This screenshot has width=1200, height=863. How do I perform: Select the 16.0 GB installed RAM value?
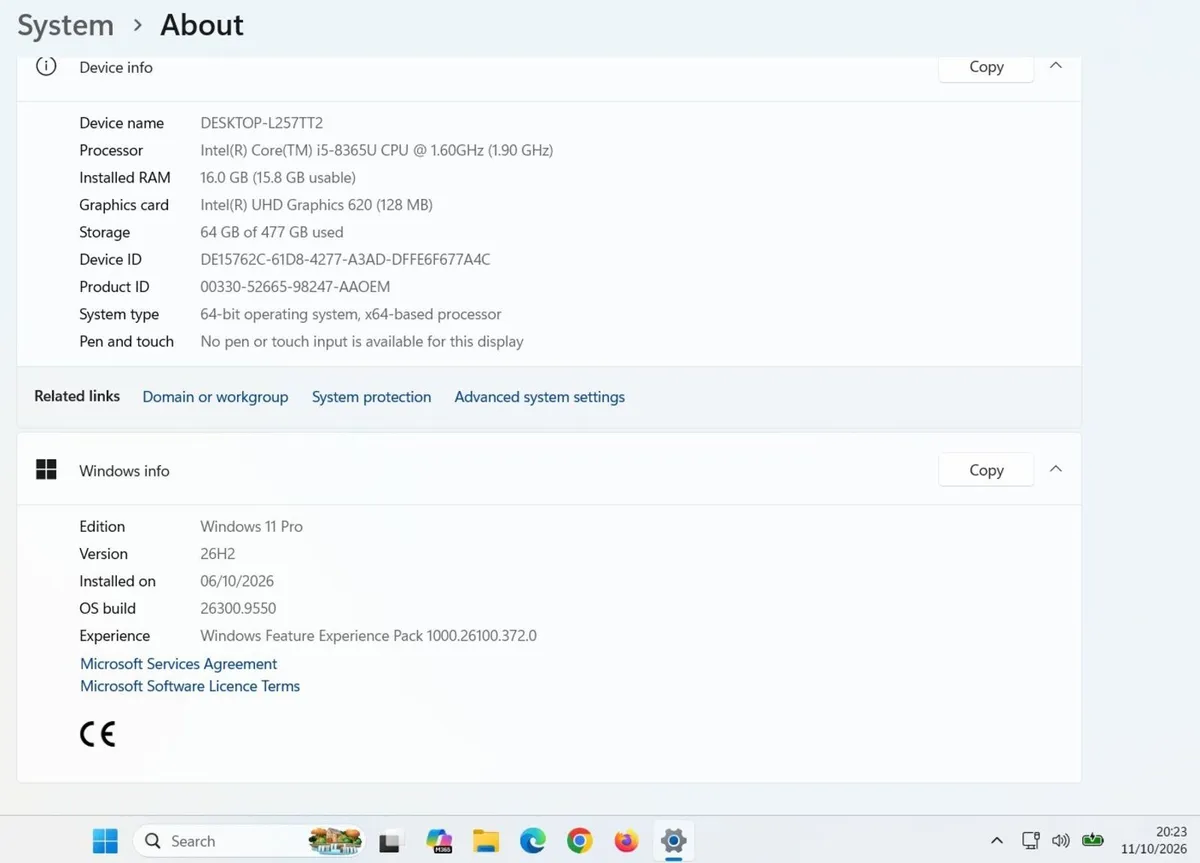tap(278, 177)
